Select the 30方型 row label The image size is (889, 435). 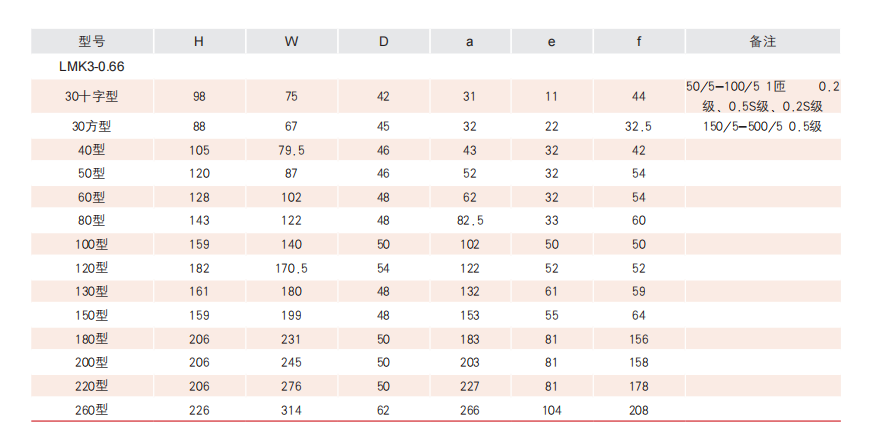pyautogui.click(x=91, y=127)
